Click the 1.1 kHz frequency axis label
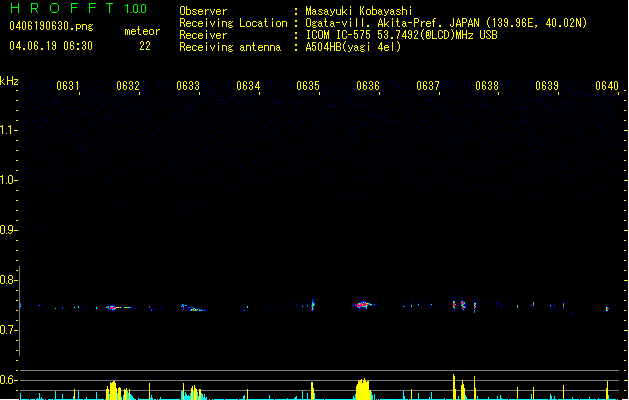This screenshot has height=400, width=629. point(8,130)
